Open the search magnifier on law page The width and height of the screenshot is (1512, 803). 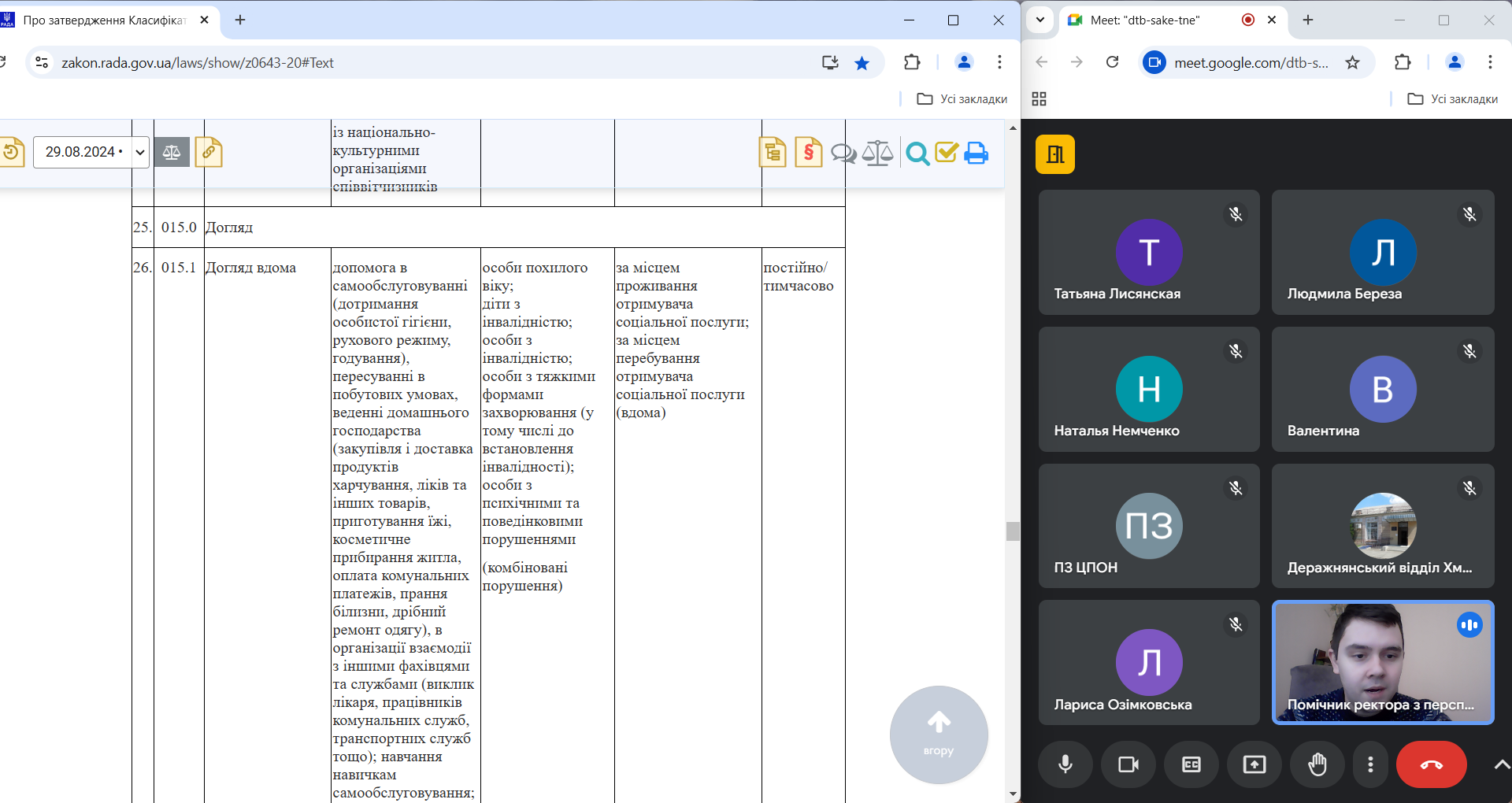917,153
